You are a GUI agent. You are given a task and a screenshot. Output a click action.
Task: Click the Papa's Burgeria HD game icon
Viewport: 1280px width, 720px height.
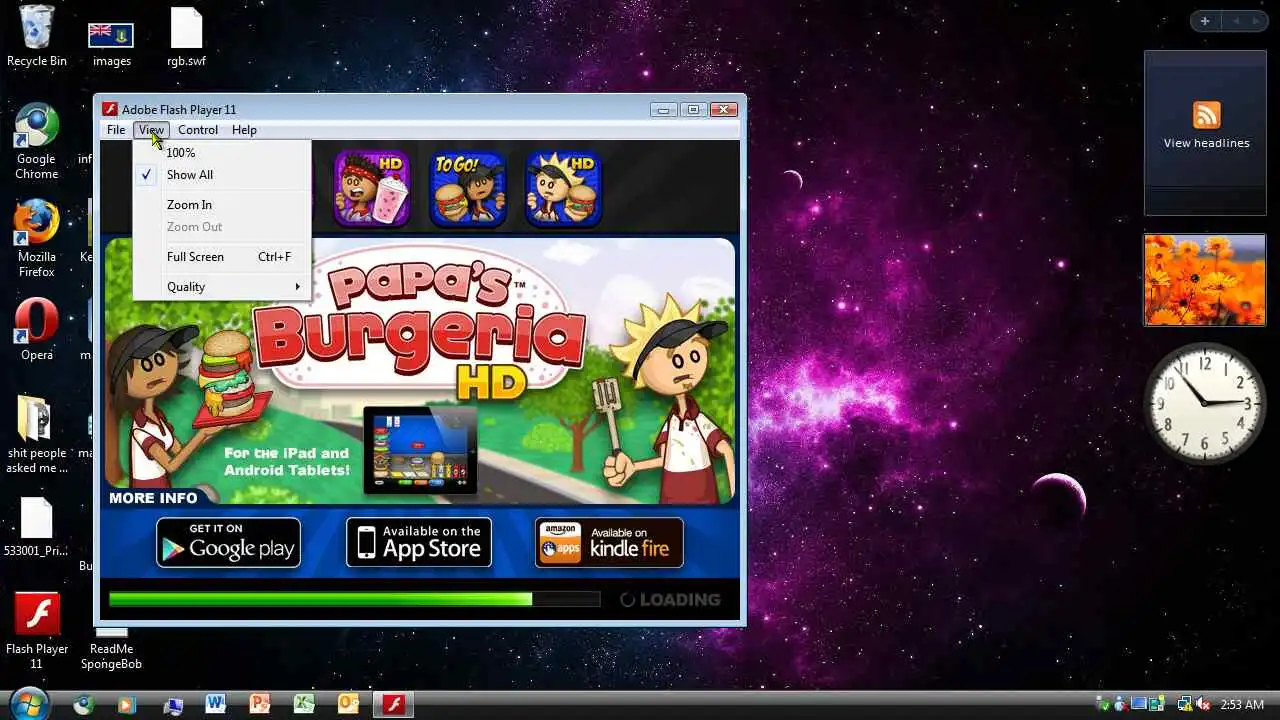pos(563,187)
